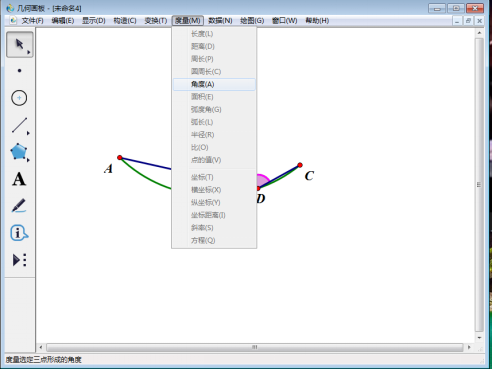Click the document icon beside the 文件 menu
Image resolution: width=492 pixels, height=370 pixels.
[13, 21]
